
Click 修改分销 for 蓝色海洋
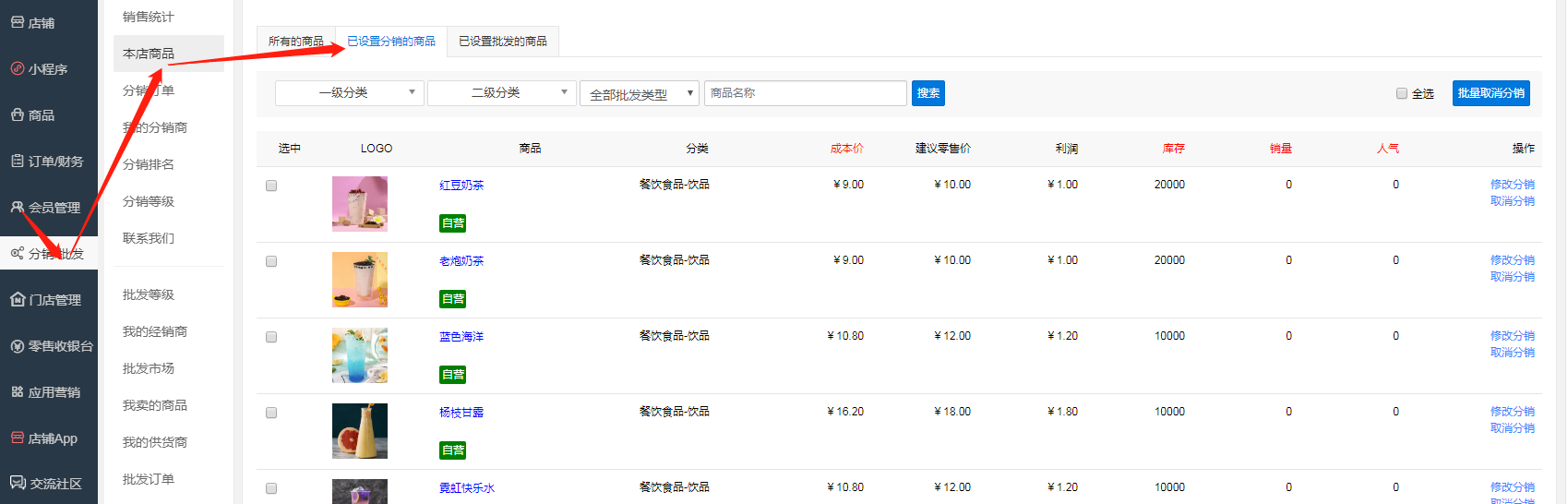[1513, 336]
